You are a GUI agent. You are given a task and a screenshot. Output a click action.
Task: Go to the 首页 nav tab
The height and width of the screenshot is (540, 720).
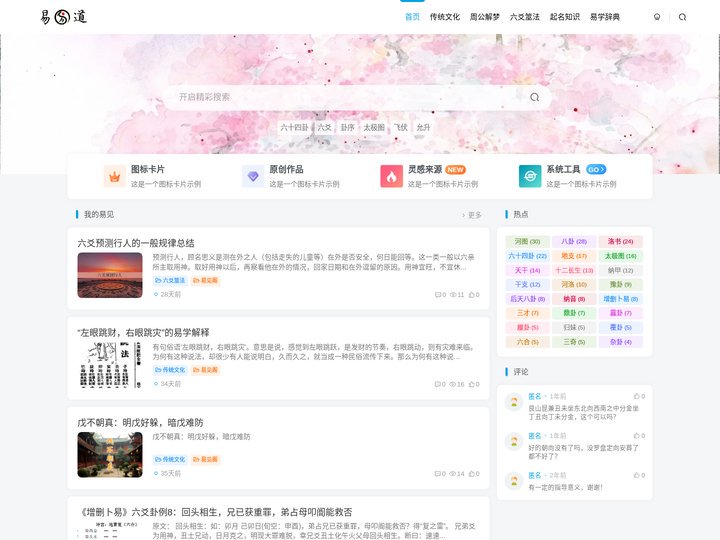(x=412, y=17)
